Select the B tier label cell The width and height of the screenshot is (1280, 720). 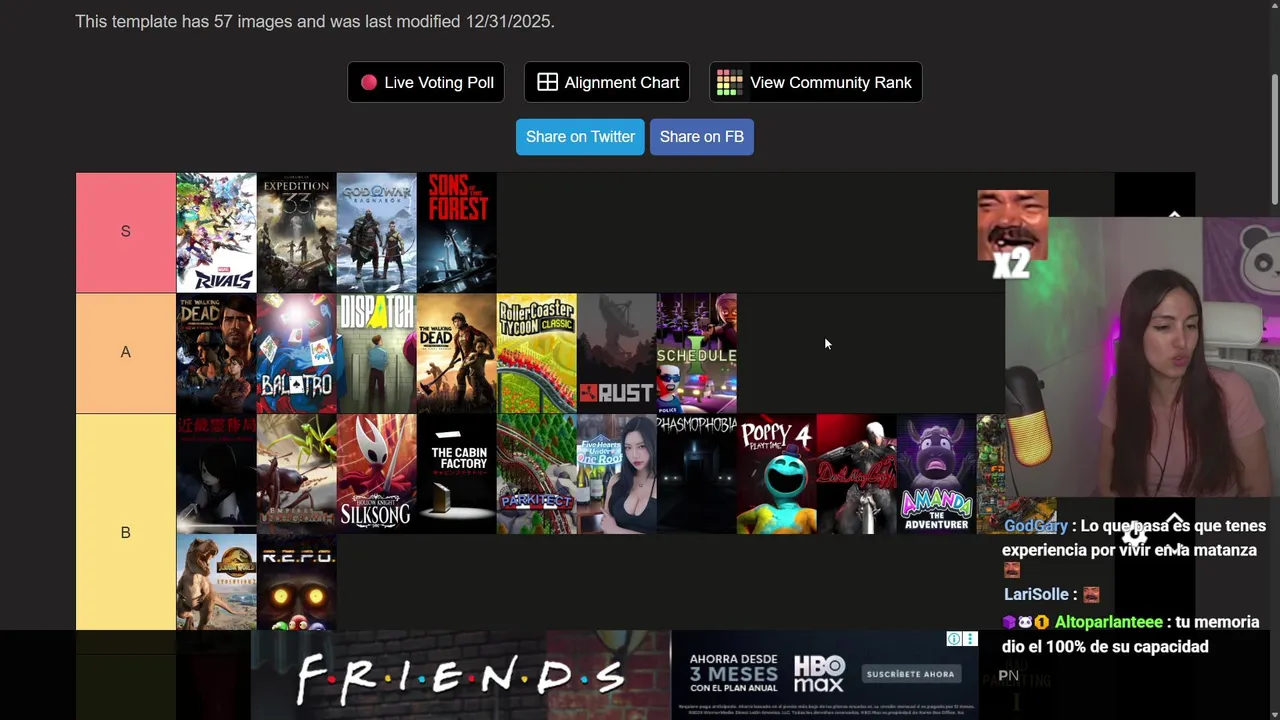click(x=126, y=532)
